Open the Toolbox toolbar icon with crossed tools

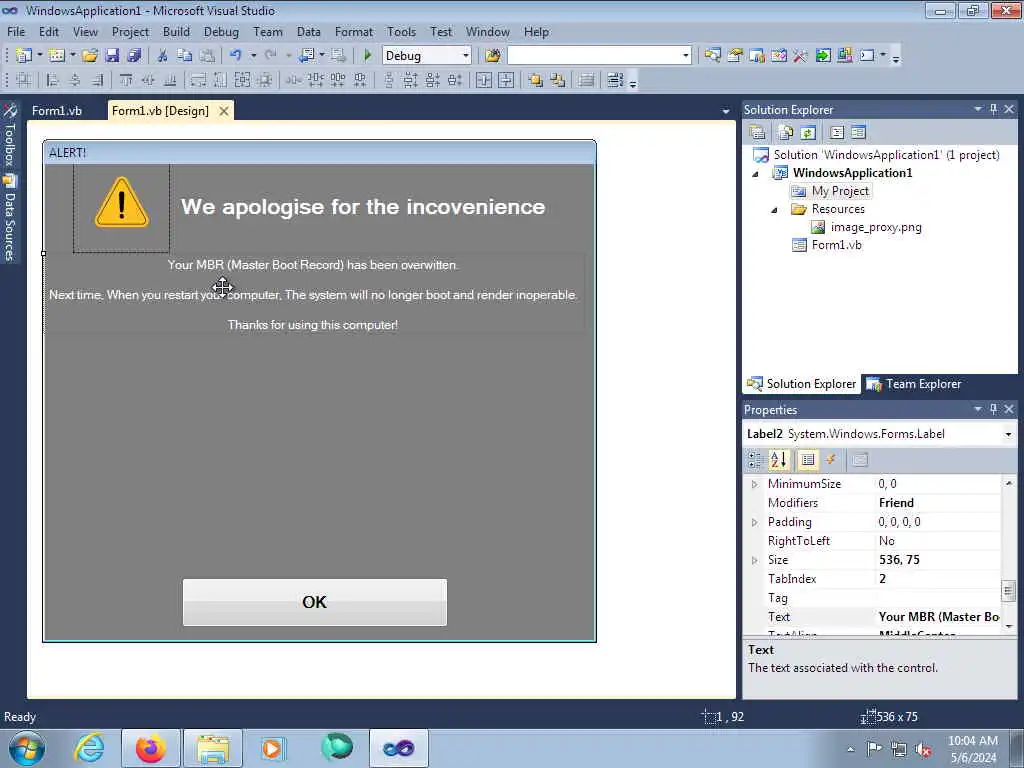[801, 56]
